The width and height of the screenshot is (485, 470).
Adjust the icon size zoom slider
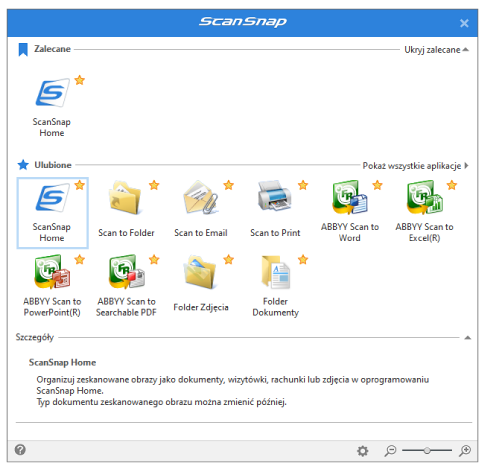pos(427,451)
